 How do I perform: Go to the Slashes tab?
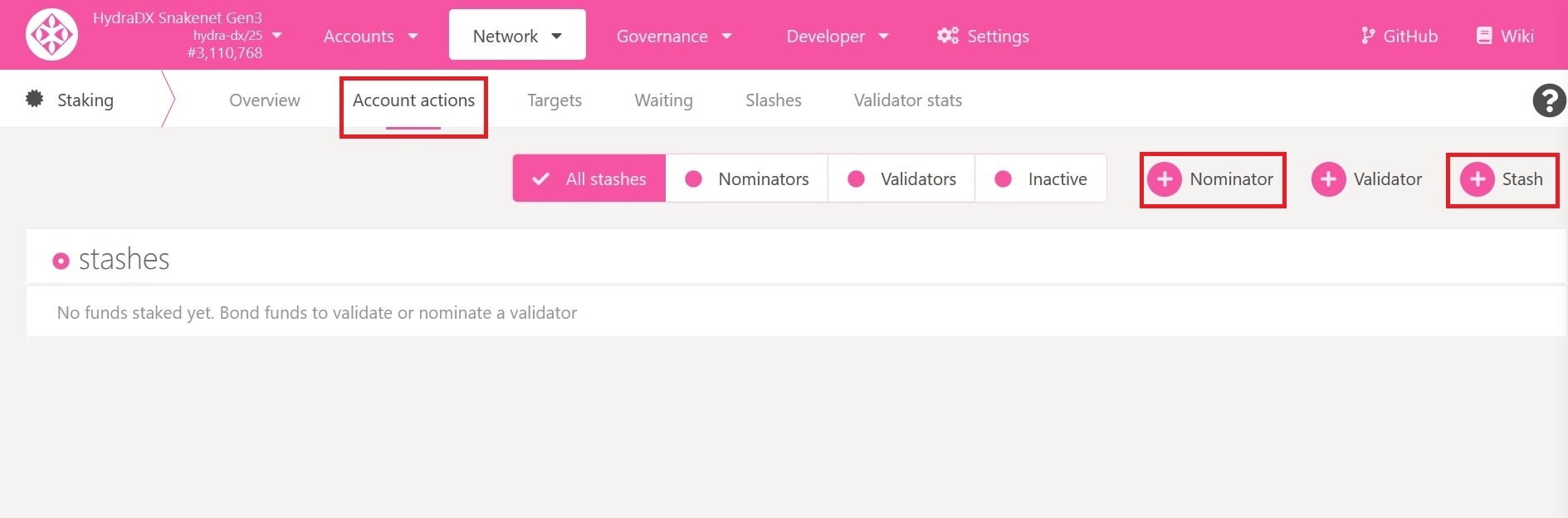pyautogui.click(x=773, y=100)
